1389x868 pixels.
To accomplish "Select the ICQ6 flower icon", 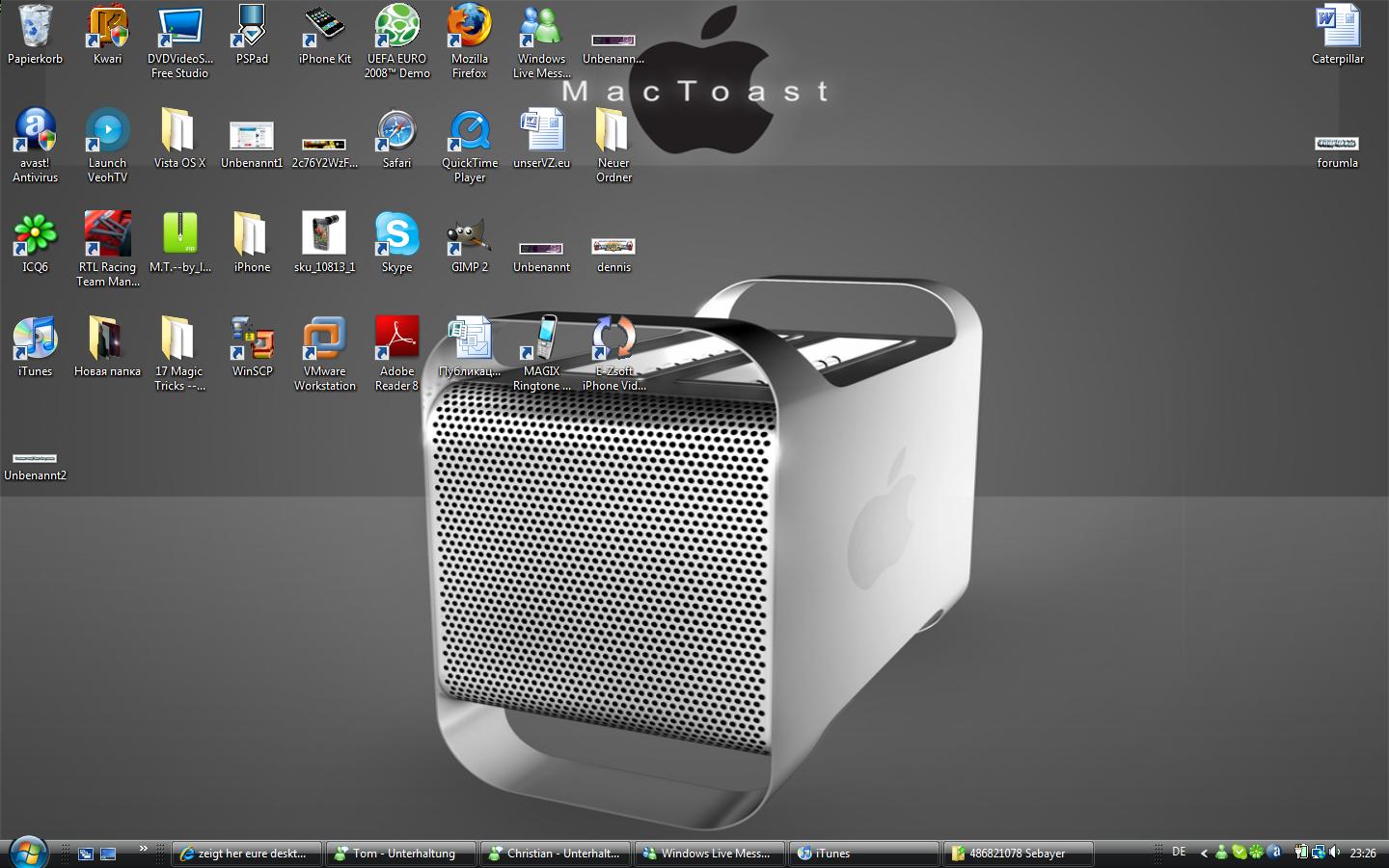I will tap(35, 236).
